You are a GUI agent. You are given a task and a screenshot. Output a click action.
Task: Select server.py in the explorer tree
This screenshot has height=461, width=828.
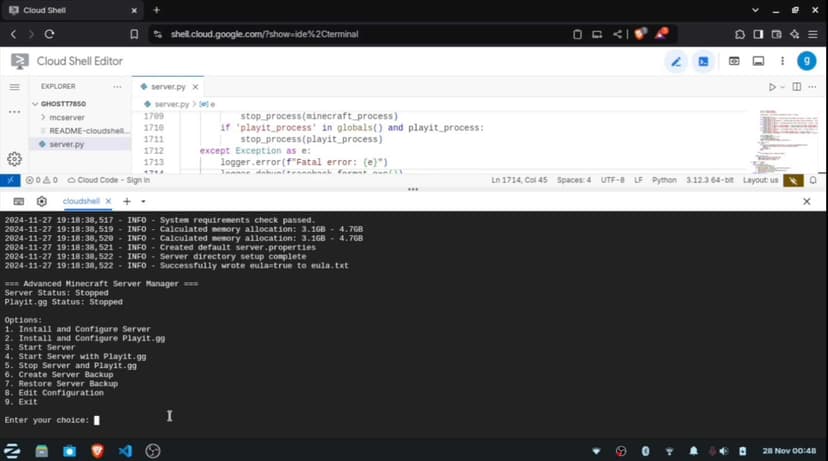[67, 144]
